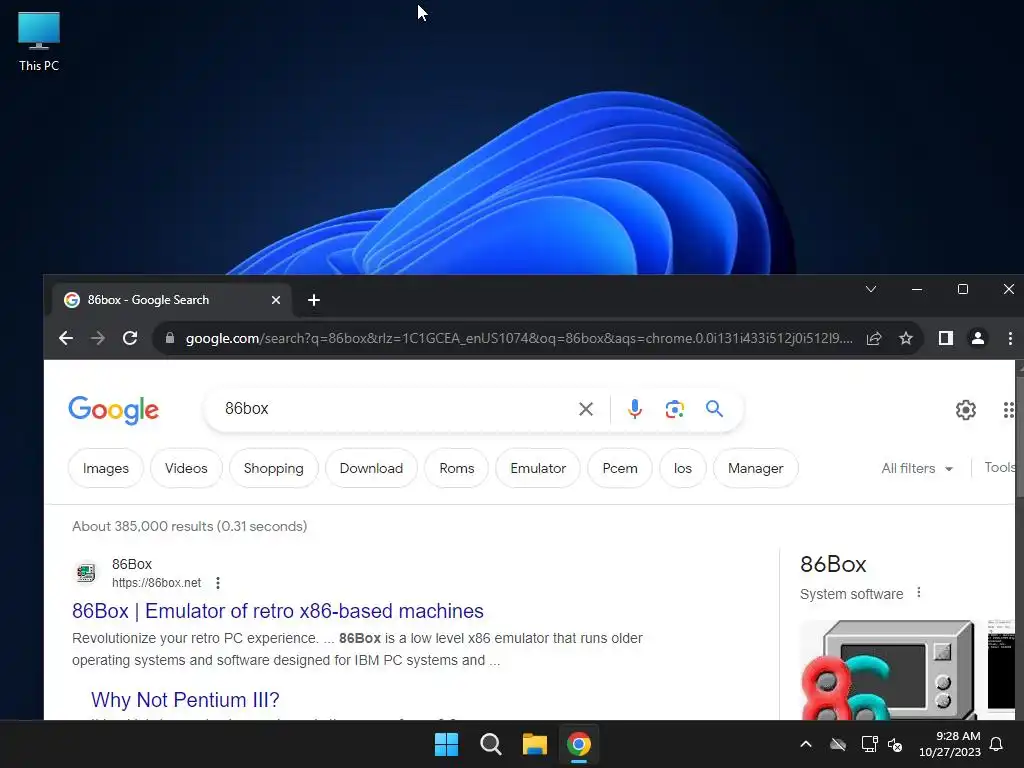Apply the Emulator search chip

[x=538, y=468]
